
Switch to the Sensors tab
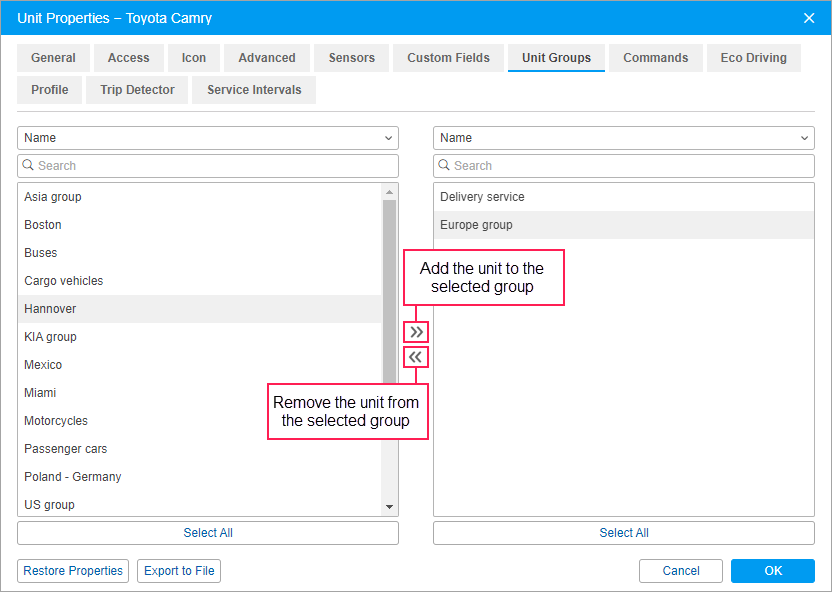tap(351, 58)
